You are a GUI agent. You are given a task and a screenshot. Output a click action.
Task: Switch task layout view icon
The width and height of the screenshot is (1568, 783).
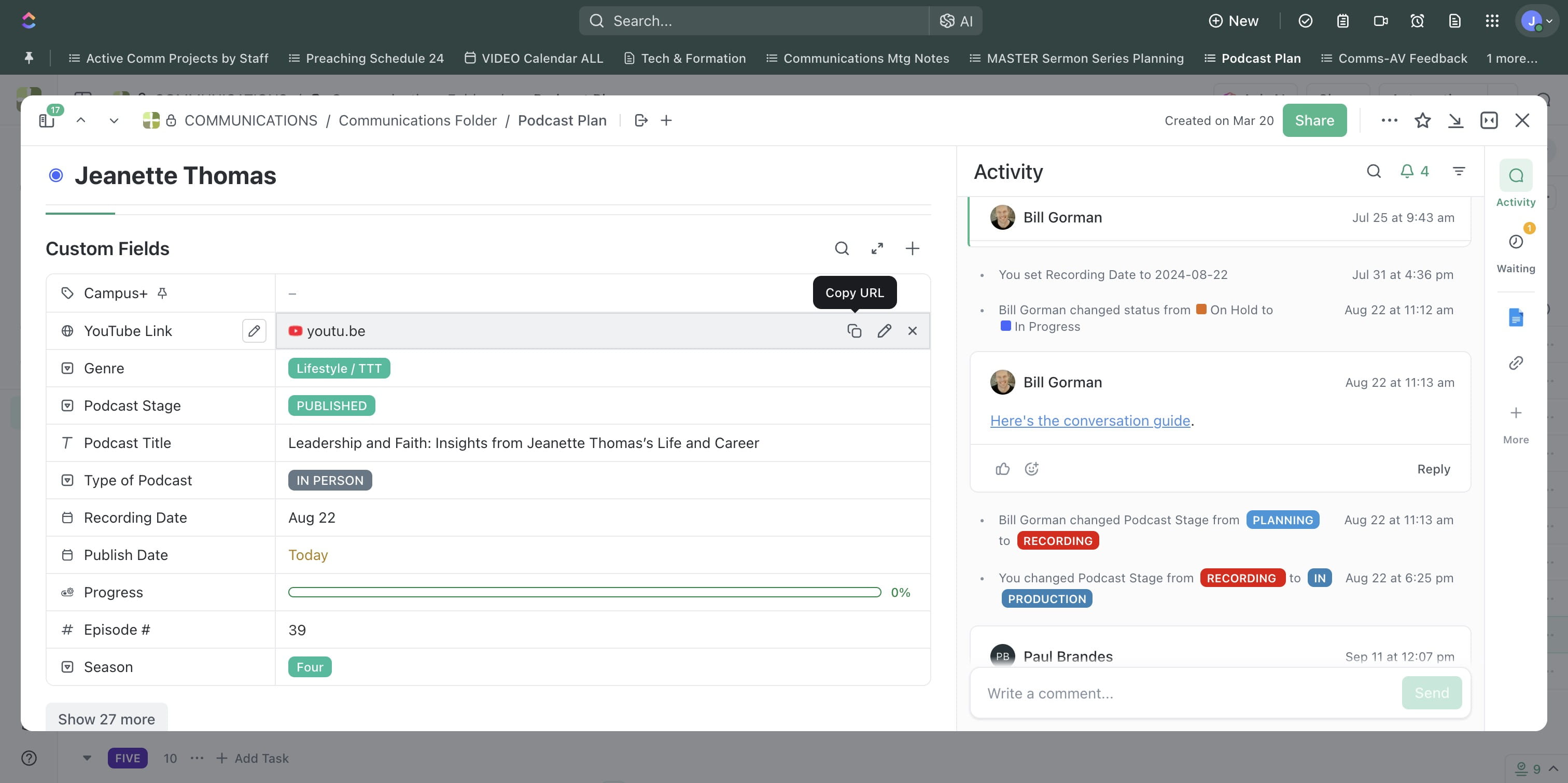point(1489,120)
